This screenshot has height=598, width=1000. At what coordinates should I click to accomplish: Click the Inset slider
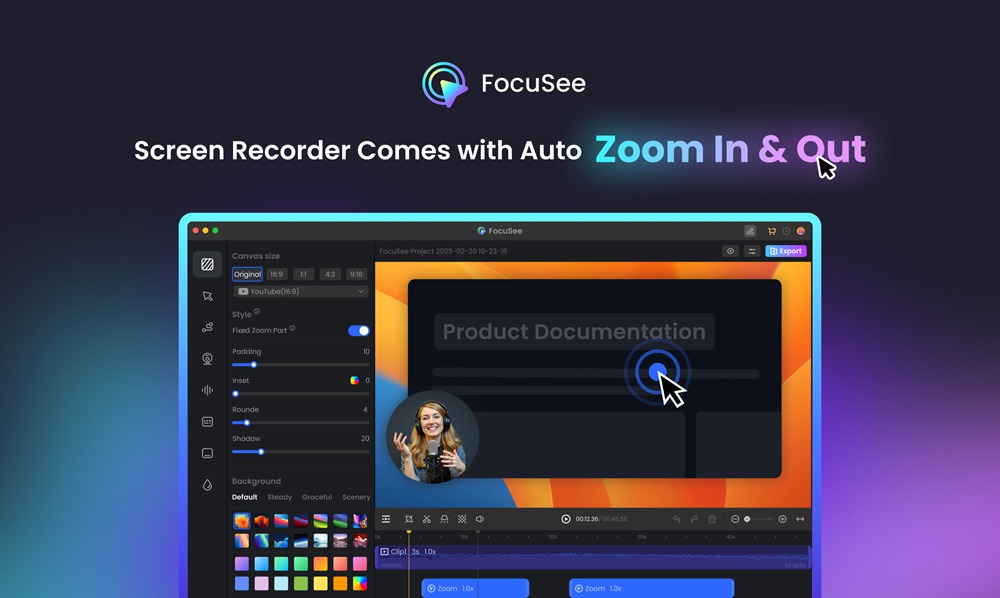click(x=300, y=394)
